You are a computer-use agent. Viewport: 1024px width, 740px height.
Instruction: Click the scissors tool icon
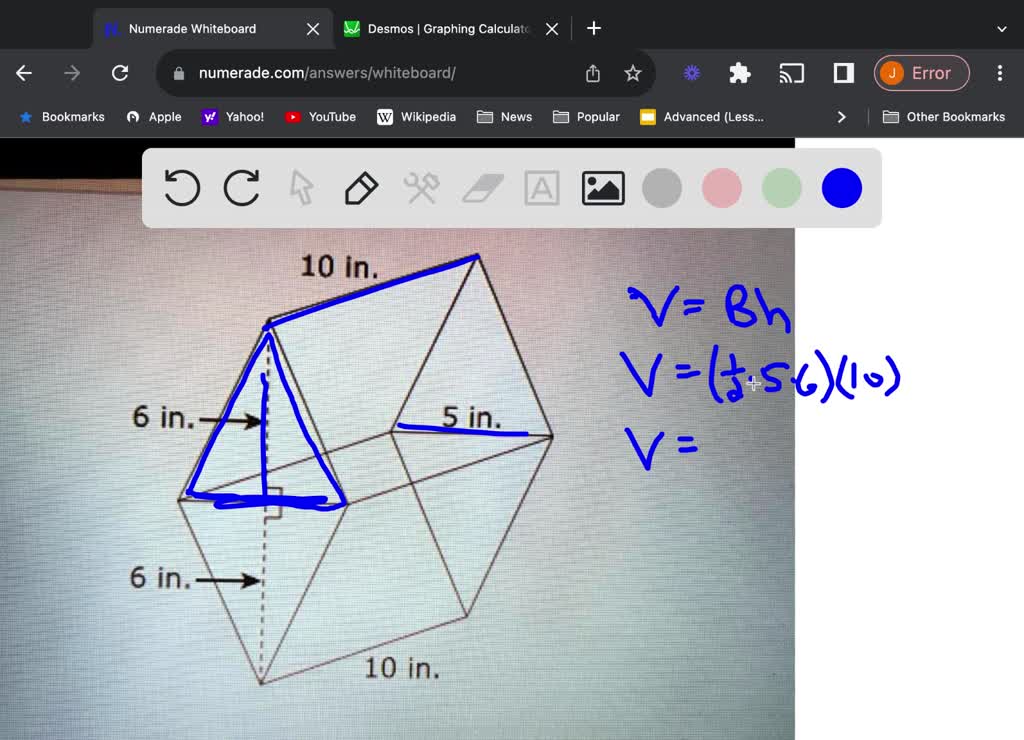click(x=421, y=188)
